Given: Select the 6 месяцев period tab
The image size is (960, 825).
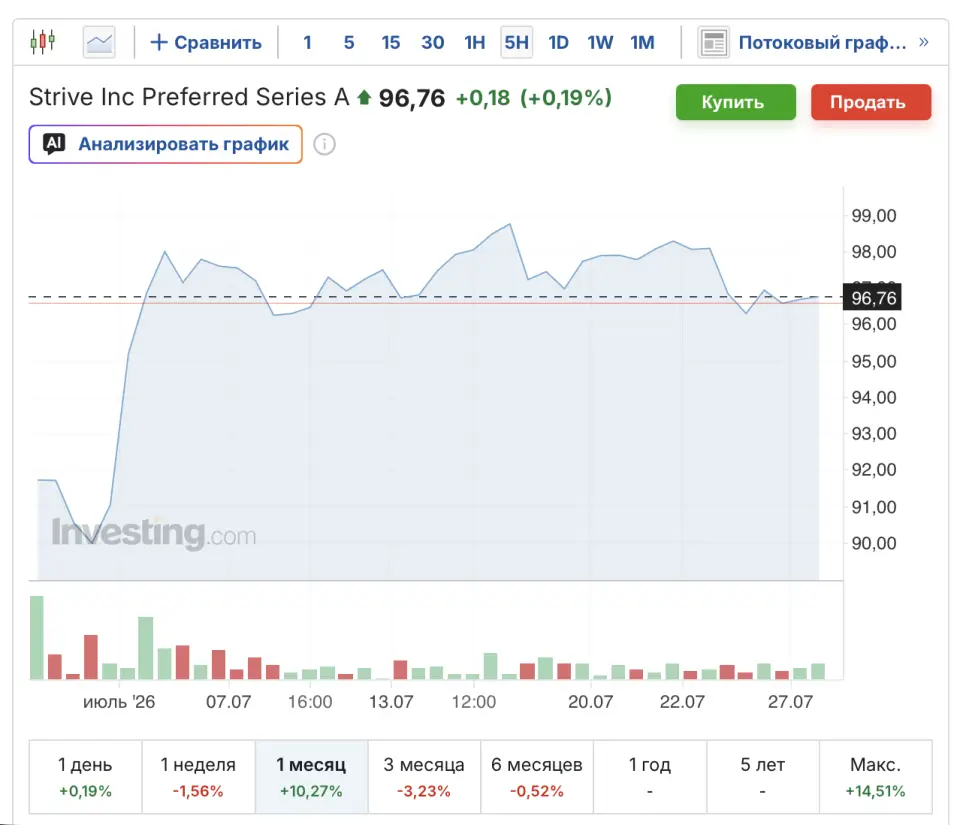Looking at the screenshot, I should tap(537, 777).
